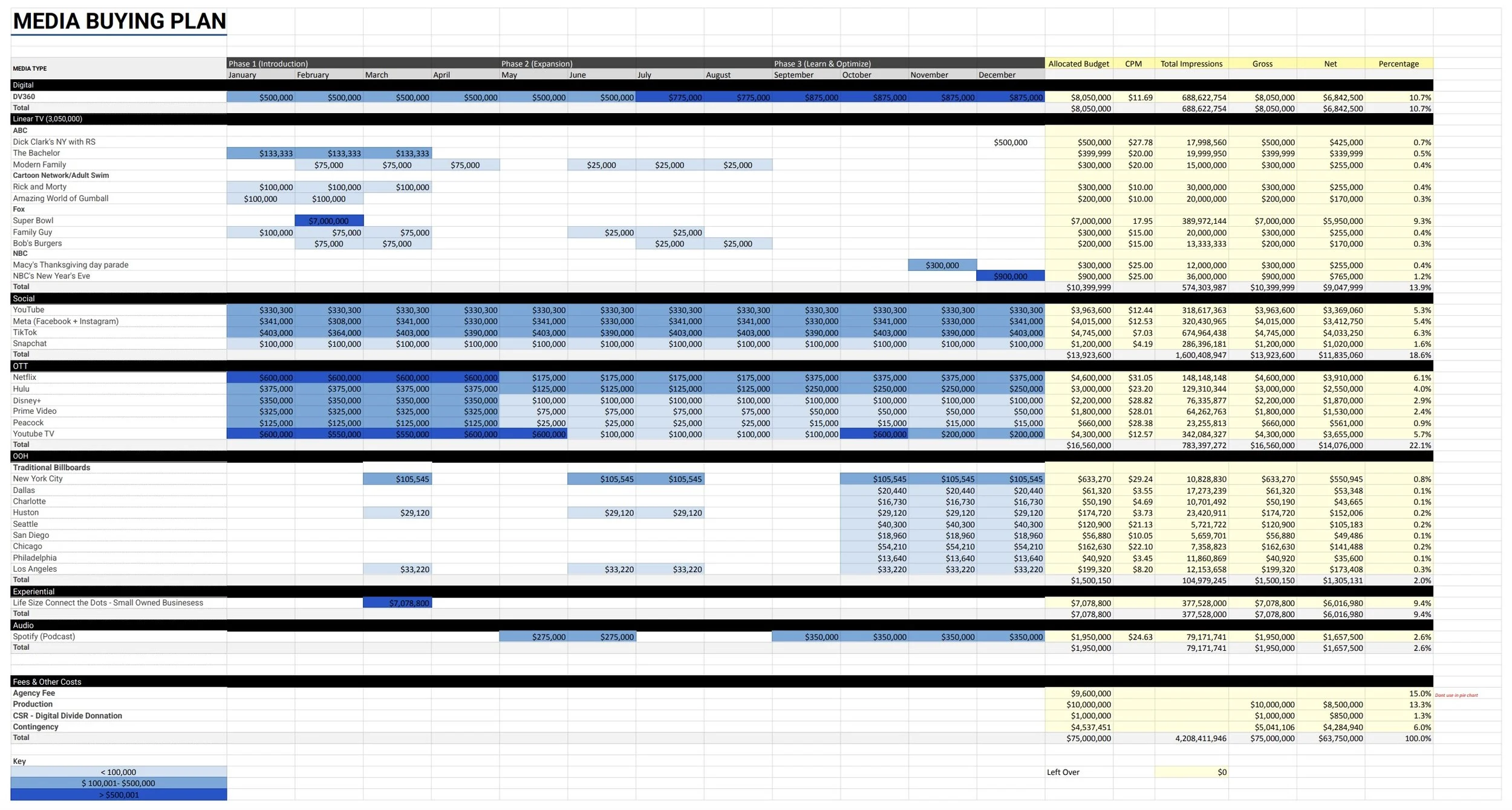Select the dark blue '> $500,001' key swatch
The height and width of the screenshot is (810, 1512).
pyautogui.click(x=119, y=795)
